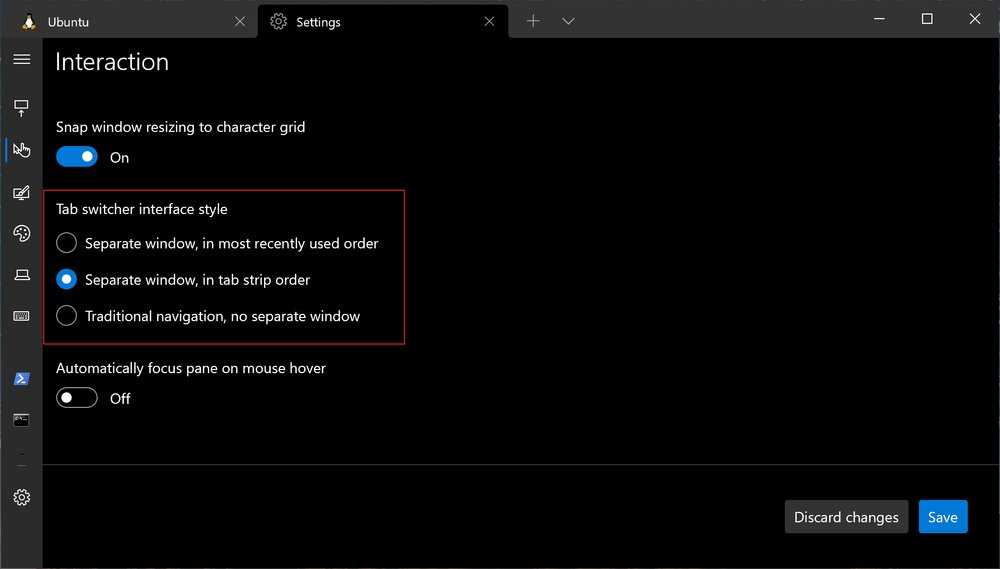This screenshot has width=1000, height=569.
Task: Click the Discard changes button
Action: [x=846, y=517]
